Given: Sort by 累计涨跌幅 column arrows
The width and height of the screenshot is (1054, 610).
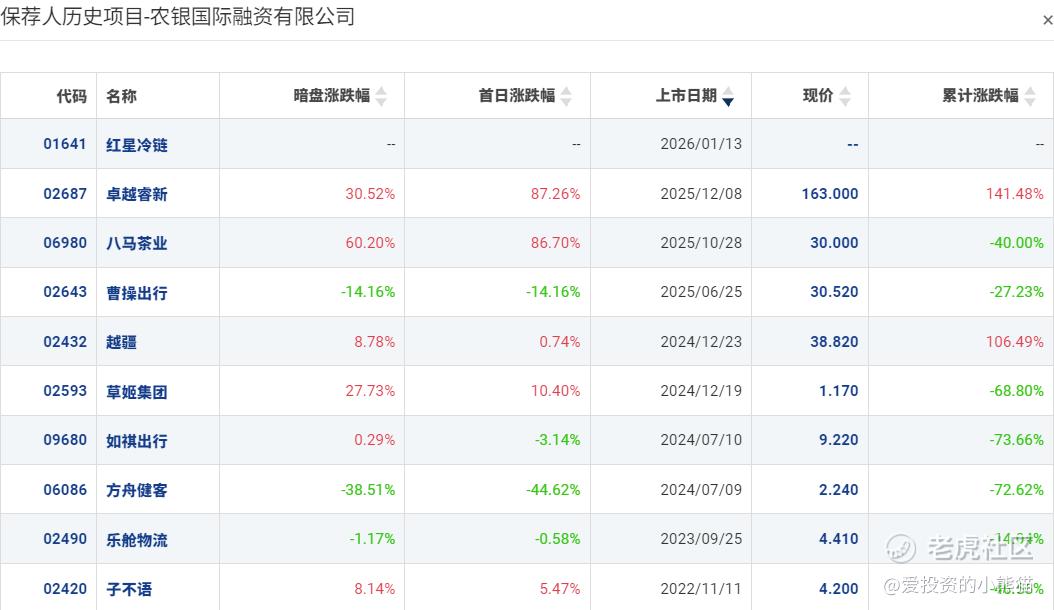Looking at the screenshot, I should coord(1030,96).
